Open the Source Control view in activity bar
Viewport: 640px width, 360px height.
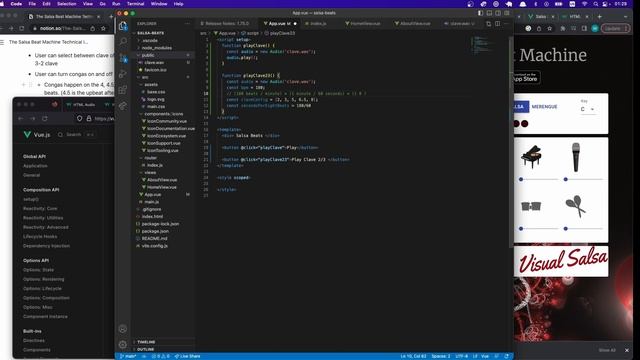(123, 58)
